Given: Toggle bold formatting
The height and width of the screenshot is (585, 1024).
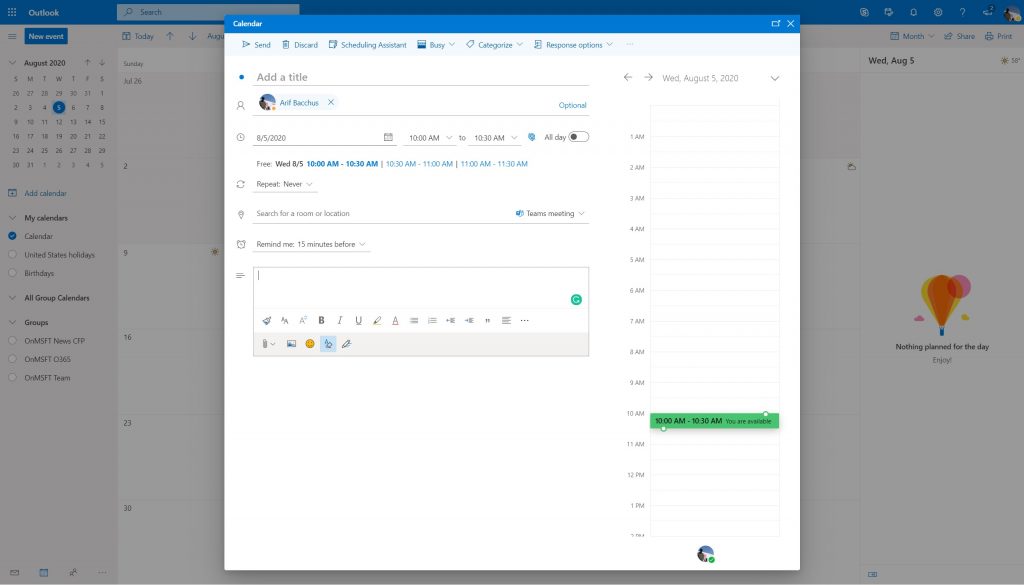Looking at the screenshot, I should pos(321,321).
